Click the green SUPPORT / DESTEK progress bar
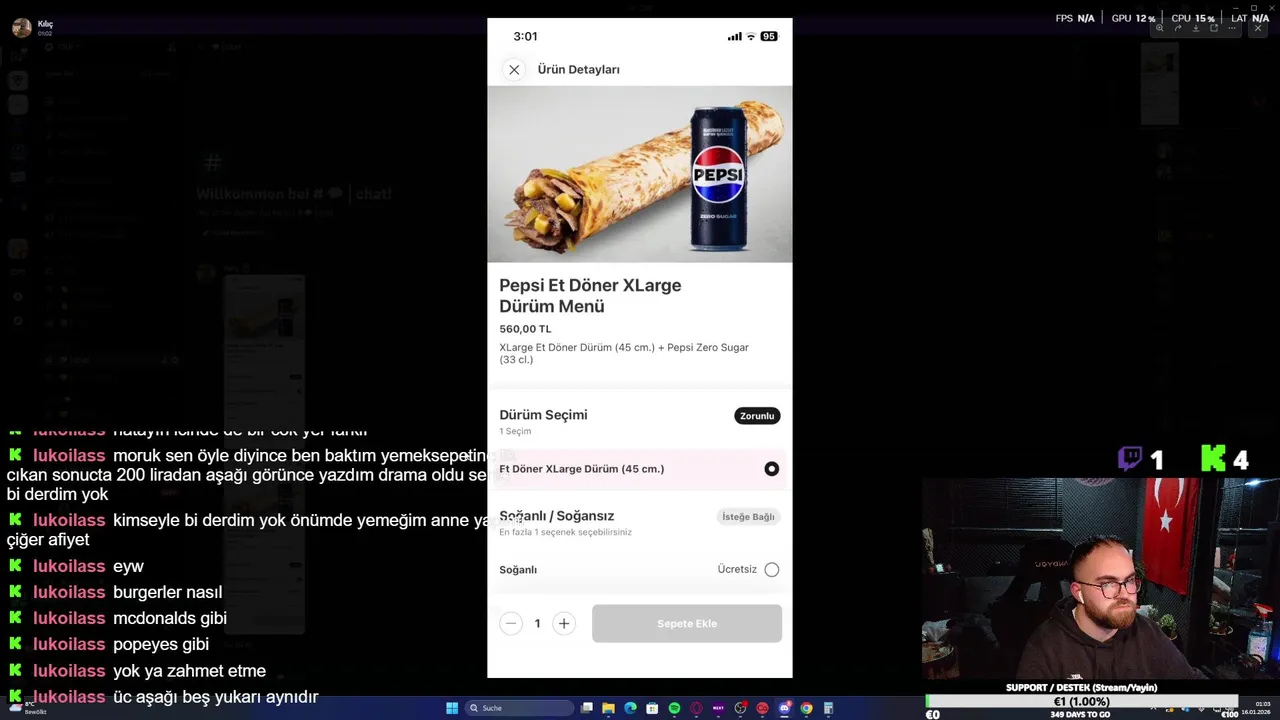 pos(1082,702)
